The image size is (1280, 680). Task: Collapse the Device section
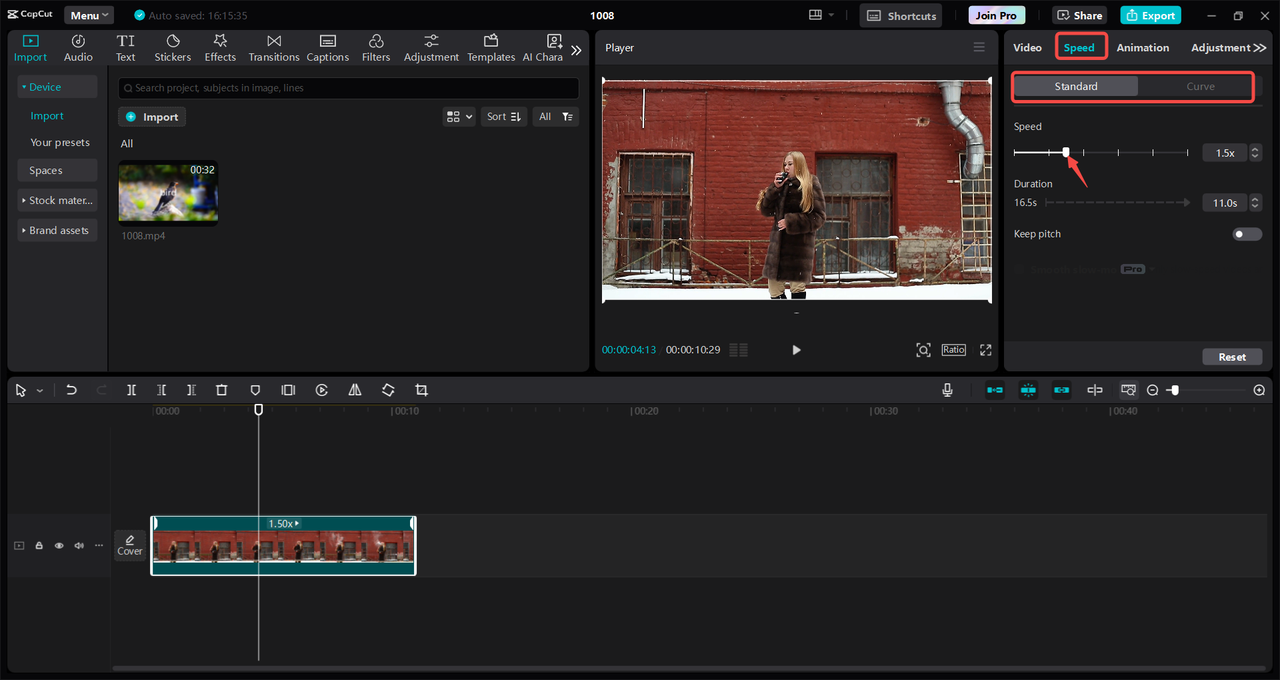coord(57,87)
